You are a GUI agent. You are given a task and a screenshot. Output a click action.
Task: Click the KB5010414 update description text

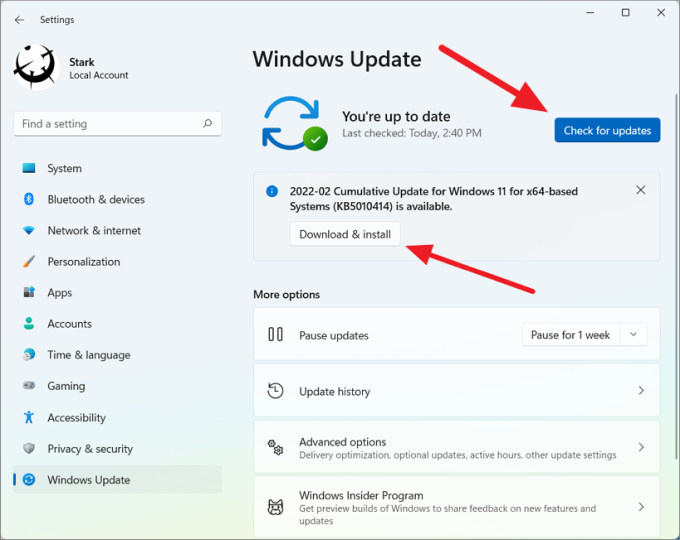click(434, 199)
